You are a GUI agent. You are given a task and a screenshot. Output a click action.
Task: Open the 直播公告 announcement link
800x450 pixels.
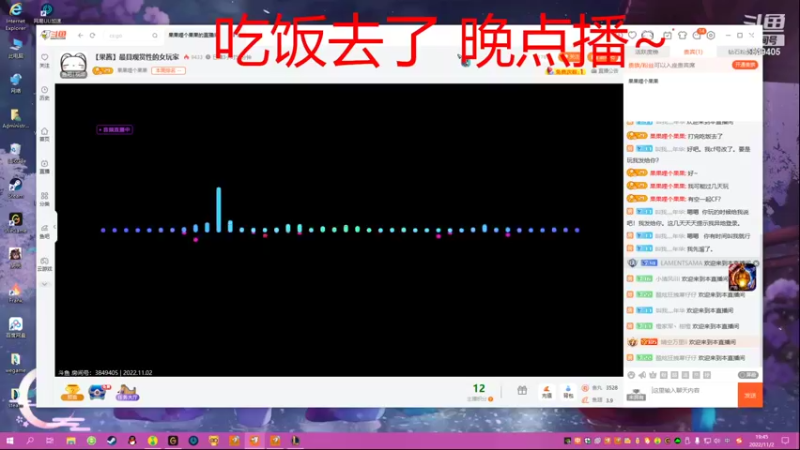[605, 71]
